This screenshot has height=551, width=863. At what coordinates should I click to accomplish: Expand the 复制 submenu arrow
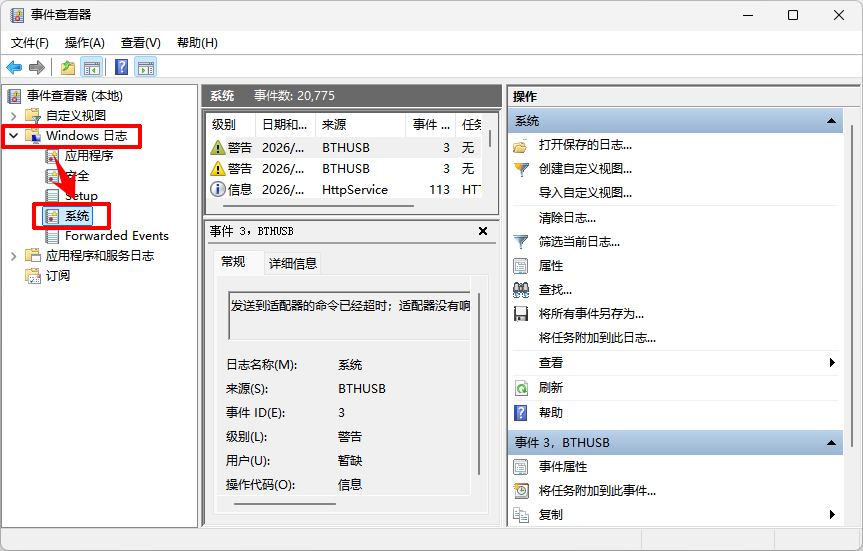832,515
